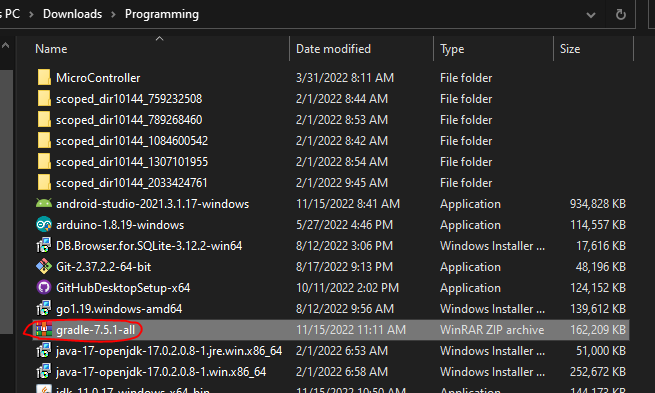Viewport: 655px width, 393px height.
Task: Click size value 124,152 KB
Action: pyautogui.click(x=598, y=288)
